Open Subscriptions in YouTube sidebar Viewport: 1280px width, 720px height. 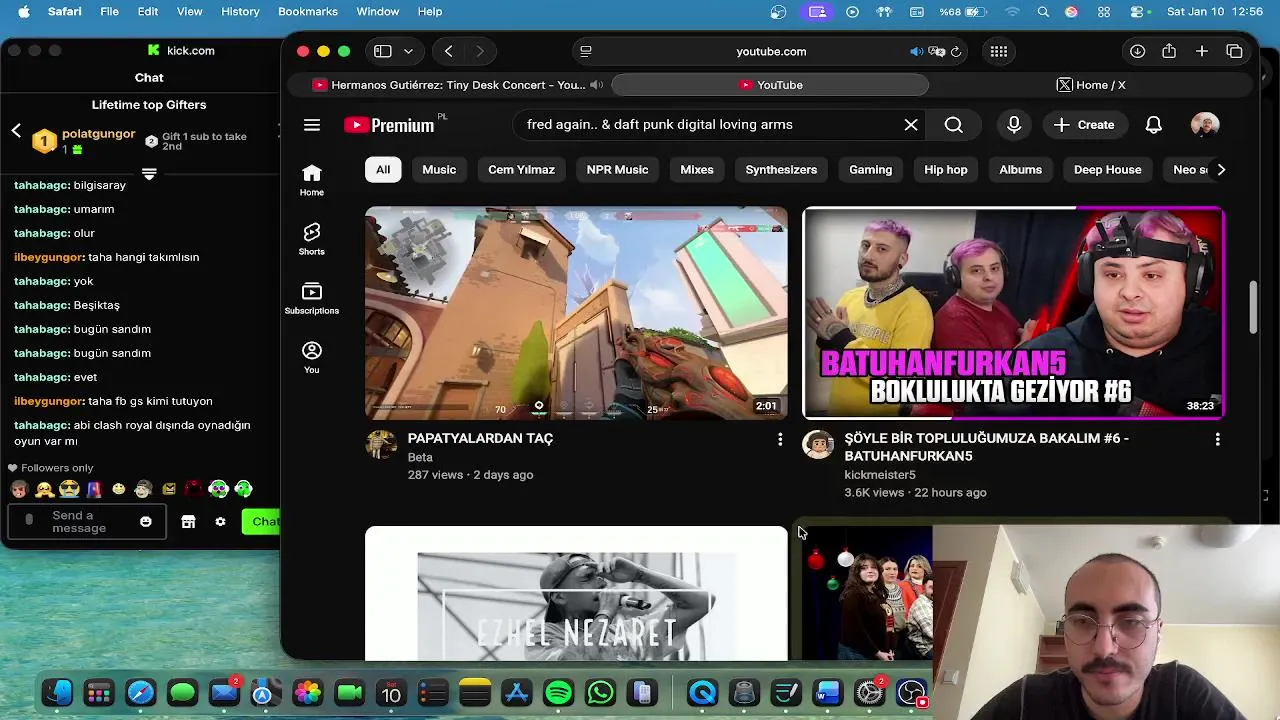312,298
